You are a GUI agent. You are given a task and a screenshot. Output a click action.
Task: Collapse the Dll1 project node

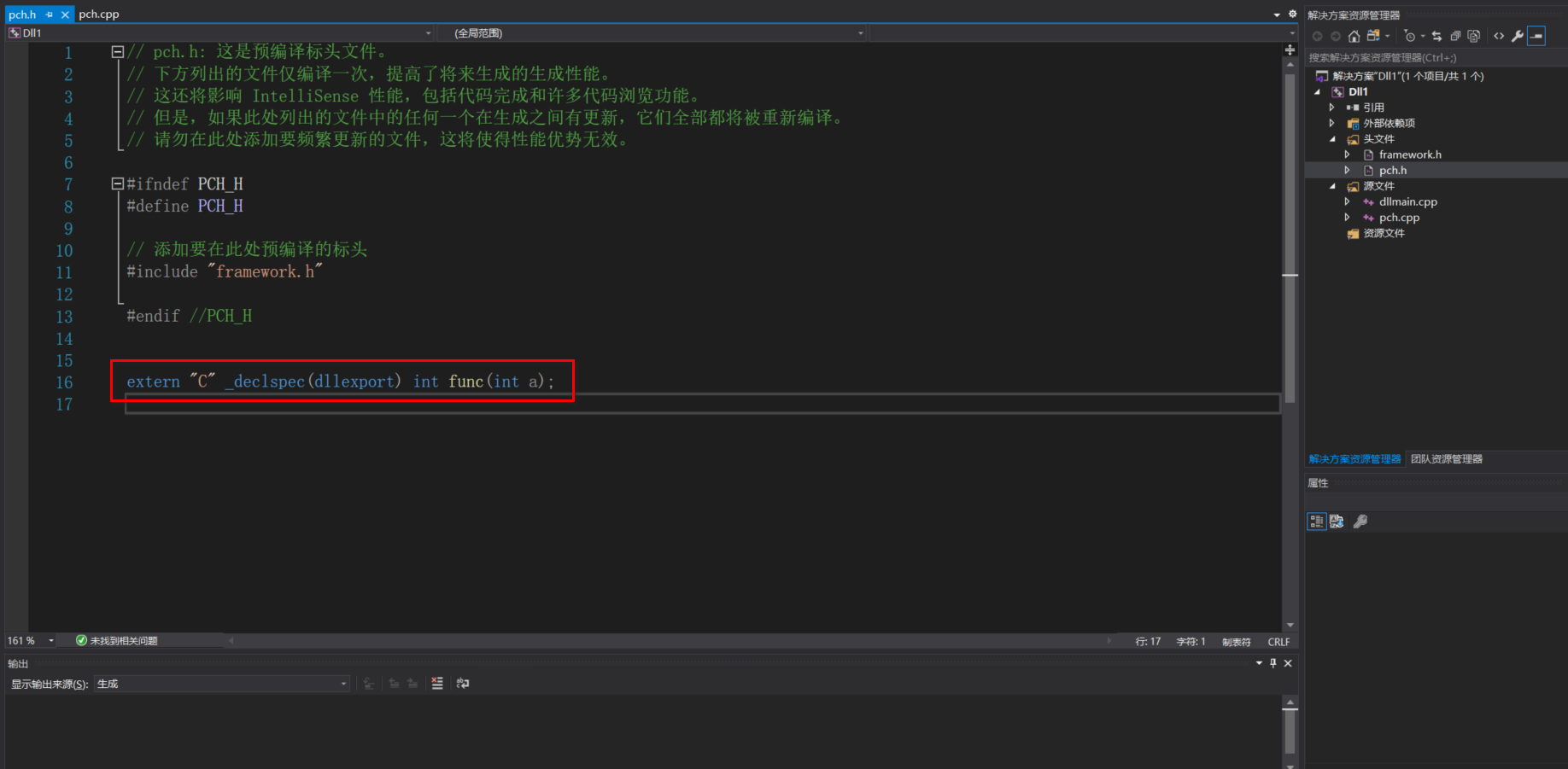(1318, 92)
